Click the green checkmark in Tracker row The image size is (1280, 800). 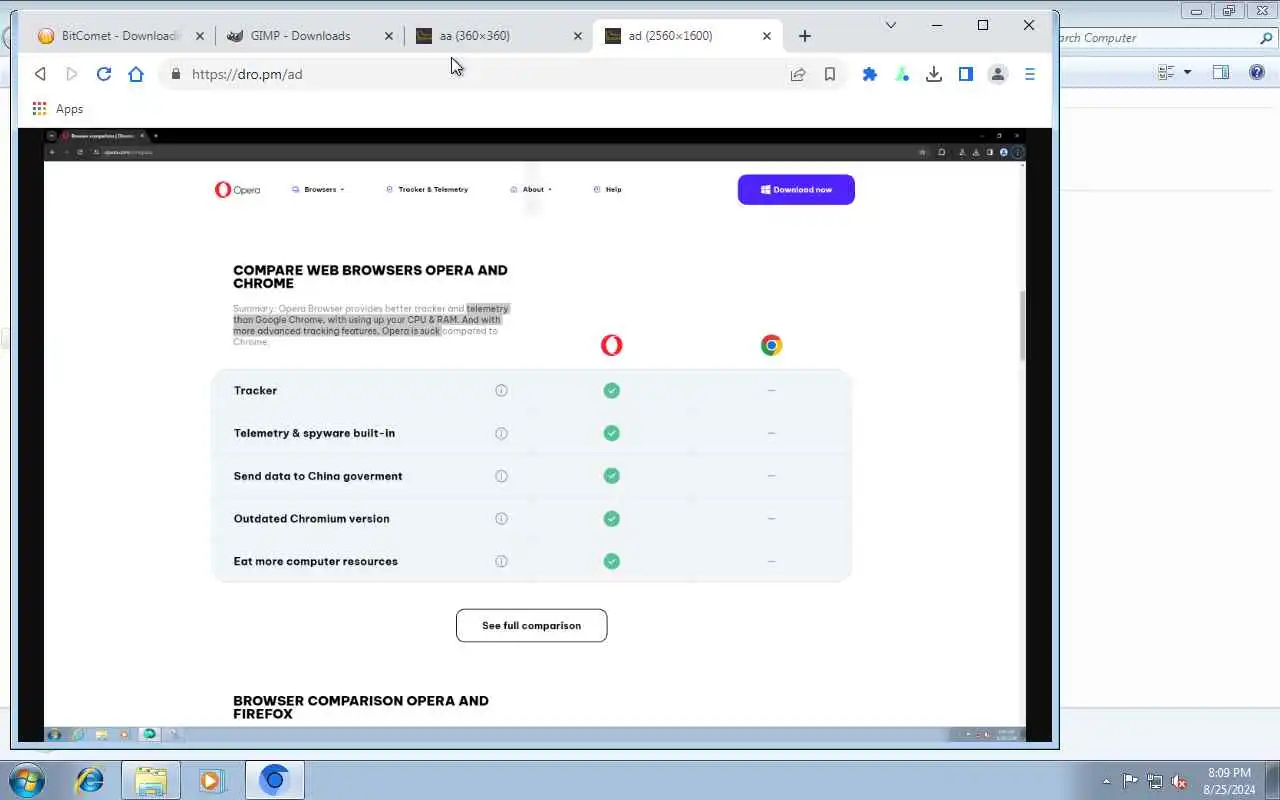coord(611,390)
